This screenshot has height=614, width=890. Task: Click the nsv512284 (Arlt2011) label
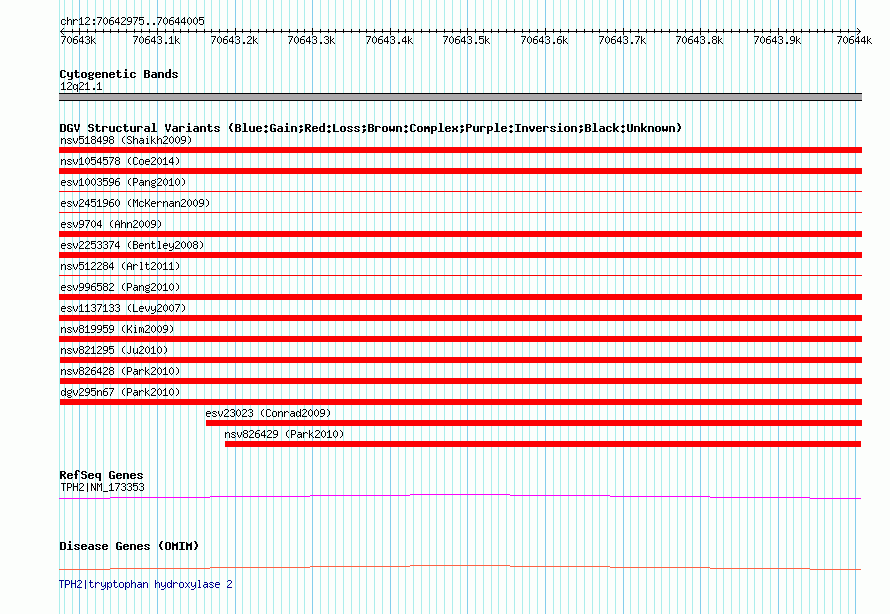(120, 266)
